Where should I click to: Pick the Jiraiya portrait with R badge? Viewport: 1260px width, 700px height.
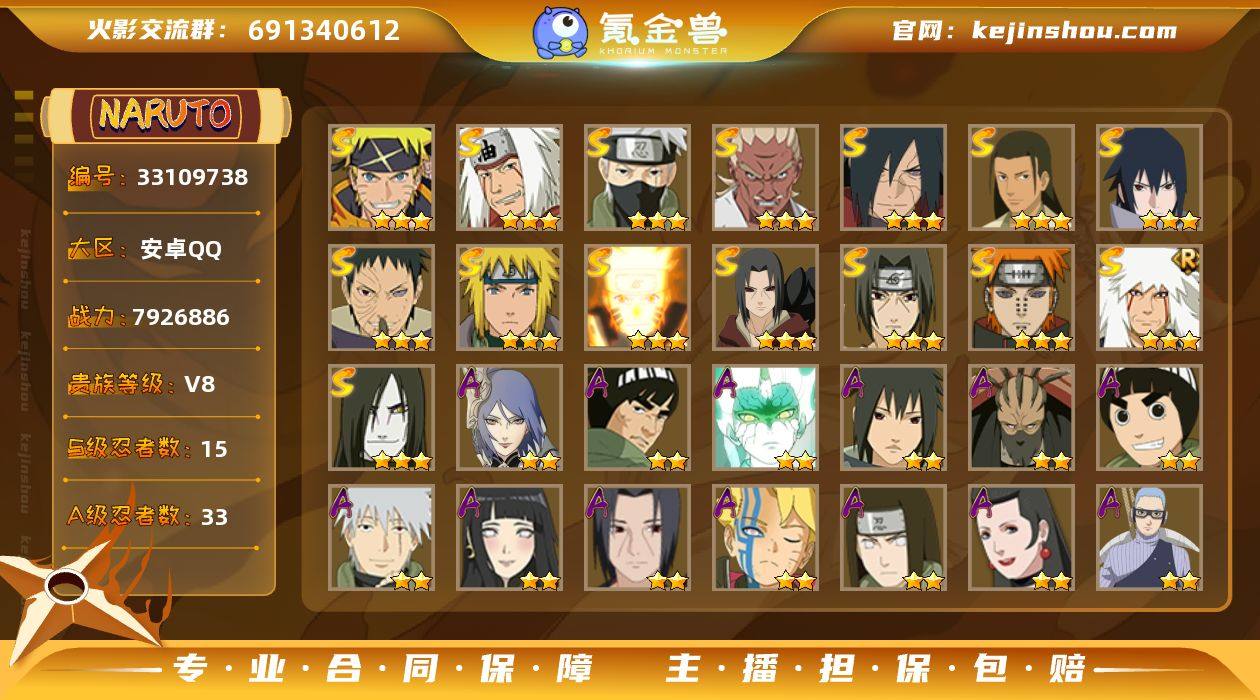1149,298
